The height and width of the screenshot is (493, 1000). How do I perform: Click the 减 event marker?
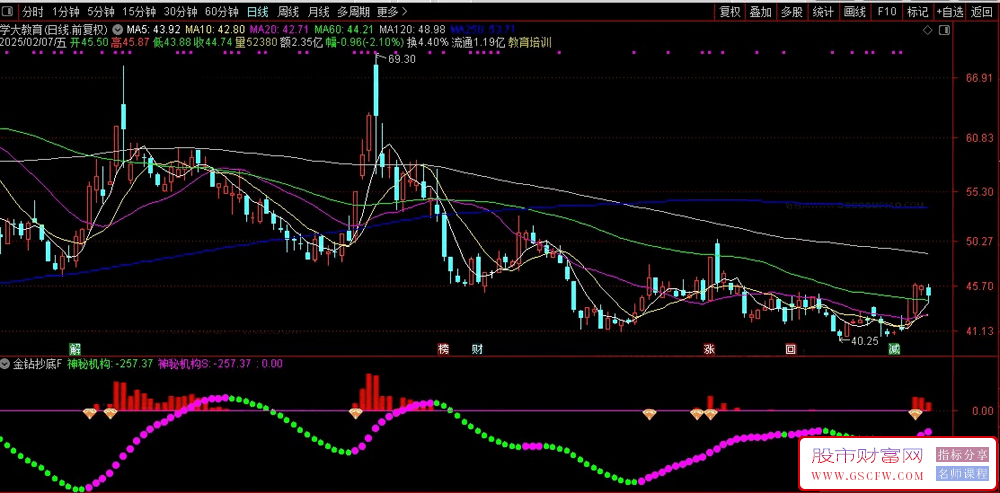coord(895,349)
